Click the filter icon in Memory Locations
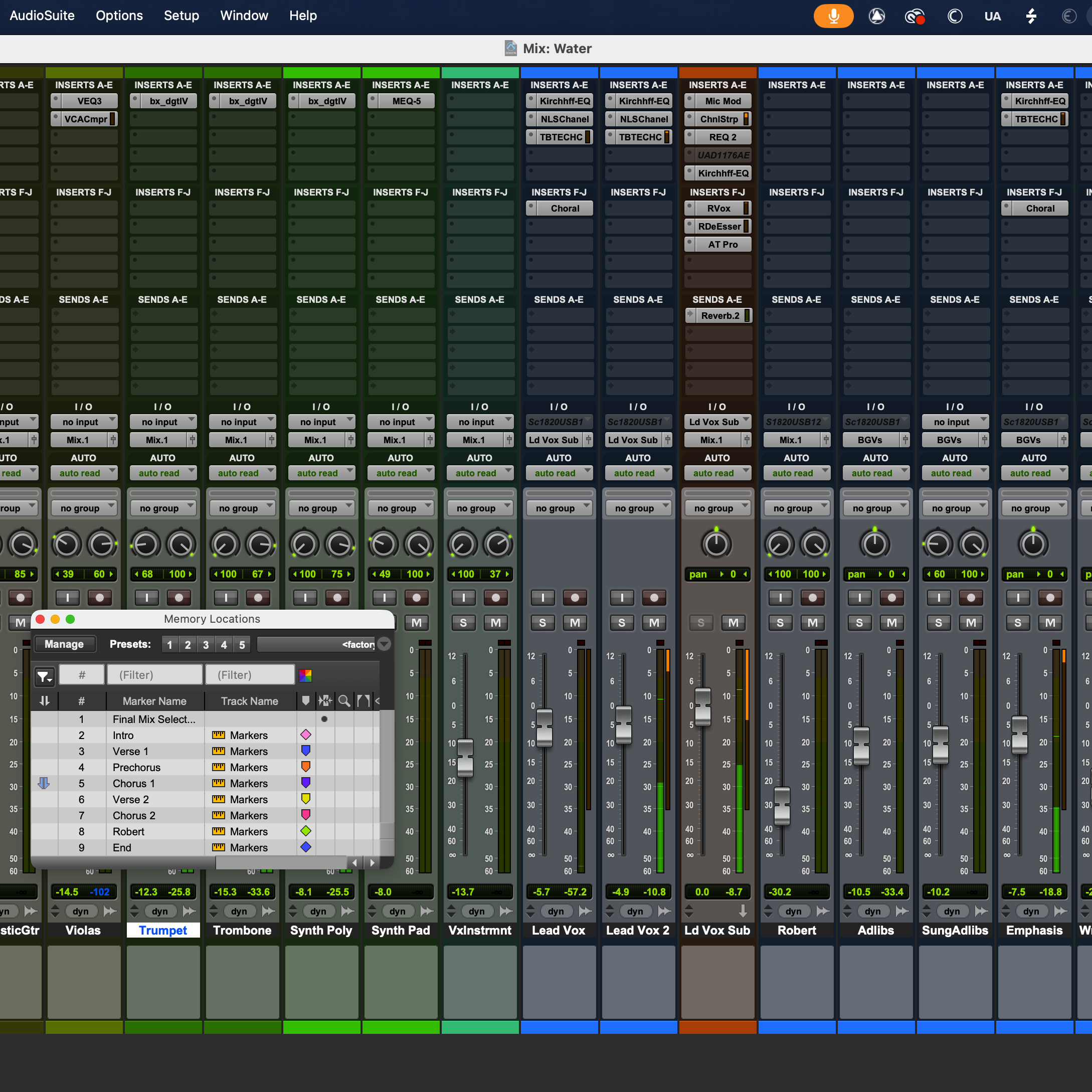This screenshot has height=1092, width=1092. pos(45,676)
